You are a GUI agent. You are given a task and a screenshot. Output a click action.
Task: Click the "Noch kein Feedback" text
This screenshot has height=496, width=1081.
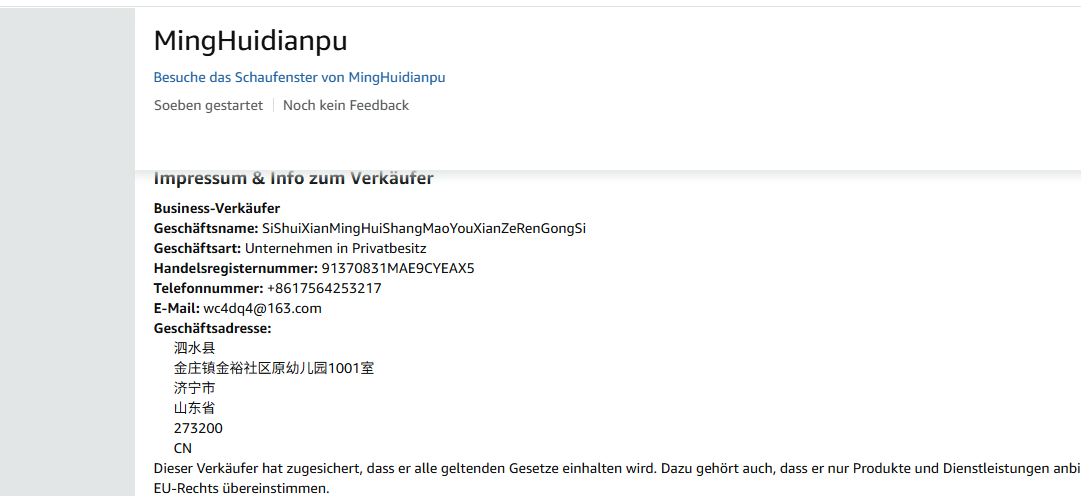(346, 105)
